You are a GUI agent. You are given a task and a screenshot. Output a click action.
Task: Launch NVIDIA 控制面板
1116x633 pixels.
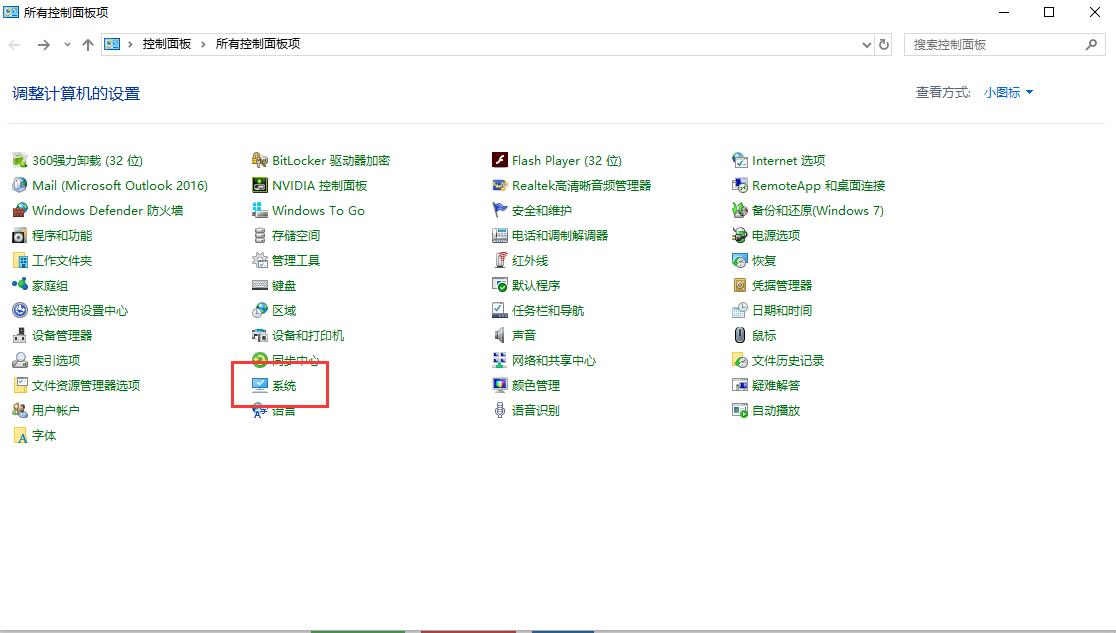pos(318,185)
